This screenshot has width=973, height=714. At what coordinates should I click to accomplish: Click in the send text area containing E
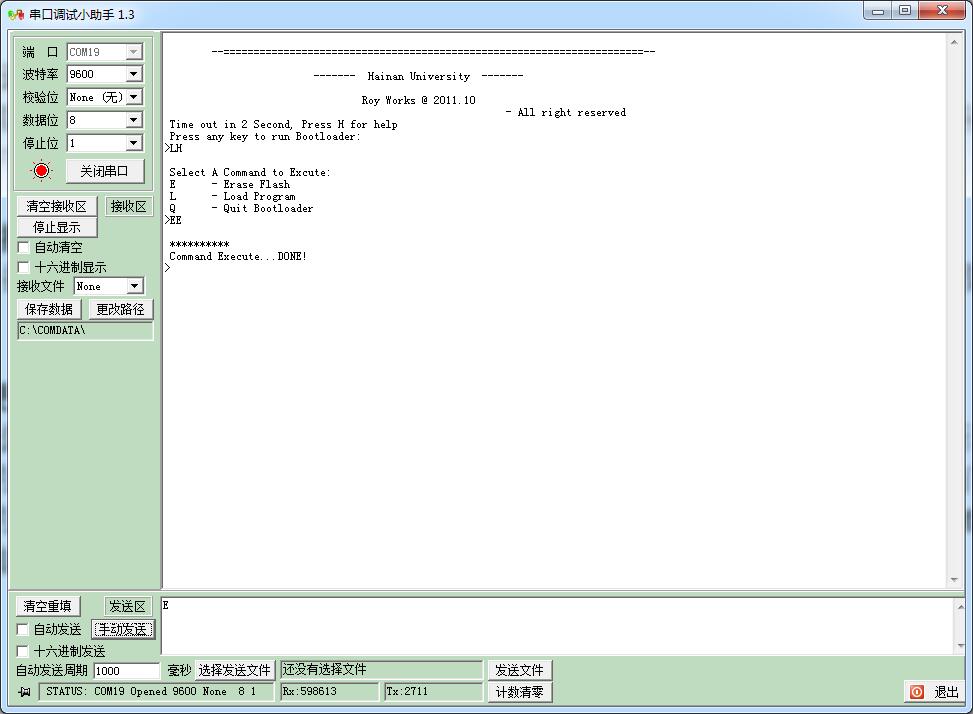pos(555,626)
